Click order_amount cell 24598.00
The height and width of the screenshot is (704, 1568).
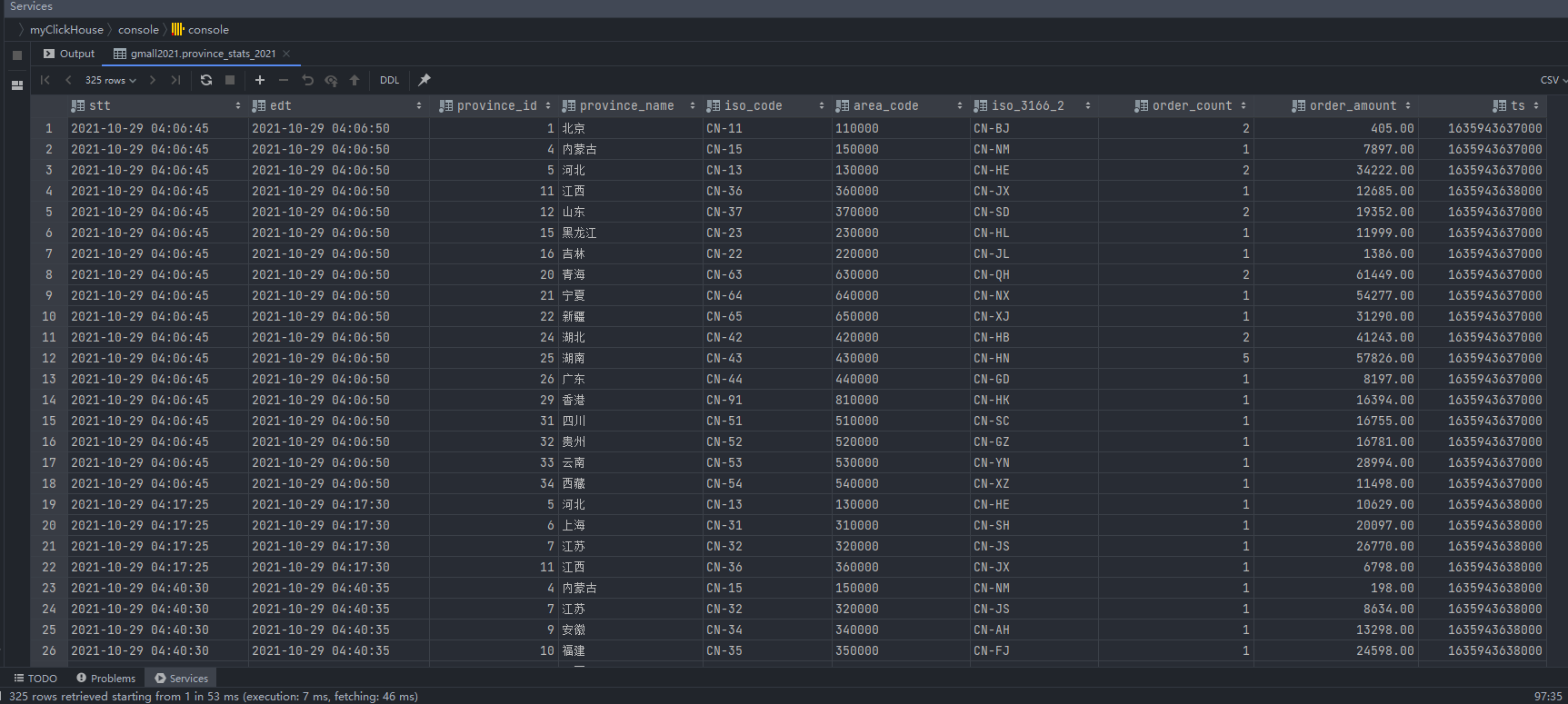point(1335,651)
